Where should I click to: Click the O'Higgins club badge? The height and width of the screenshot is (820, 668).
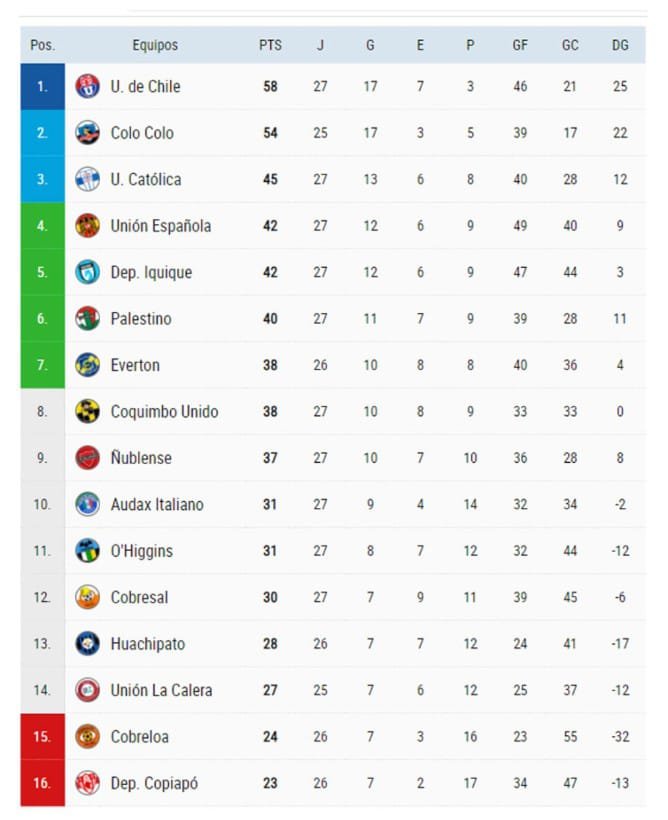[88, 551]
